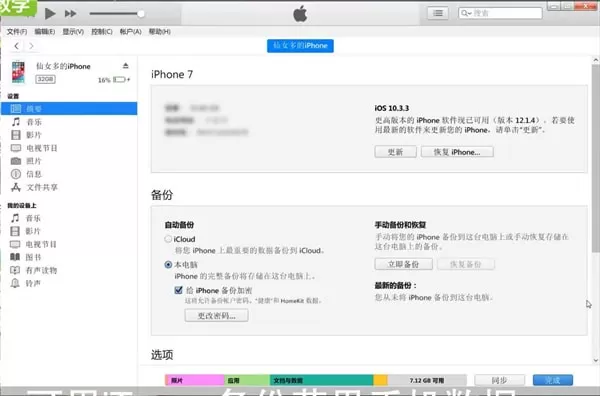Open the 帮助(H) menu
Image resolution: width=600 pixels, height=396 pixels.
160,31
